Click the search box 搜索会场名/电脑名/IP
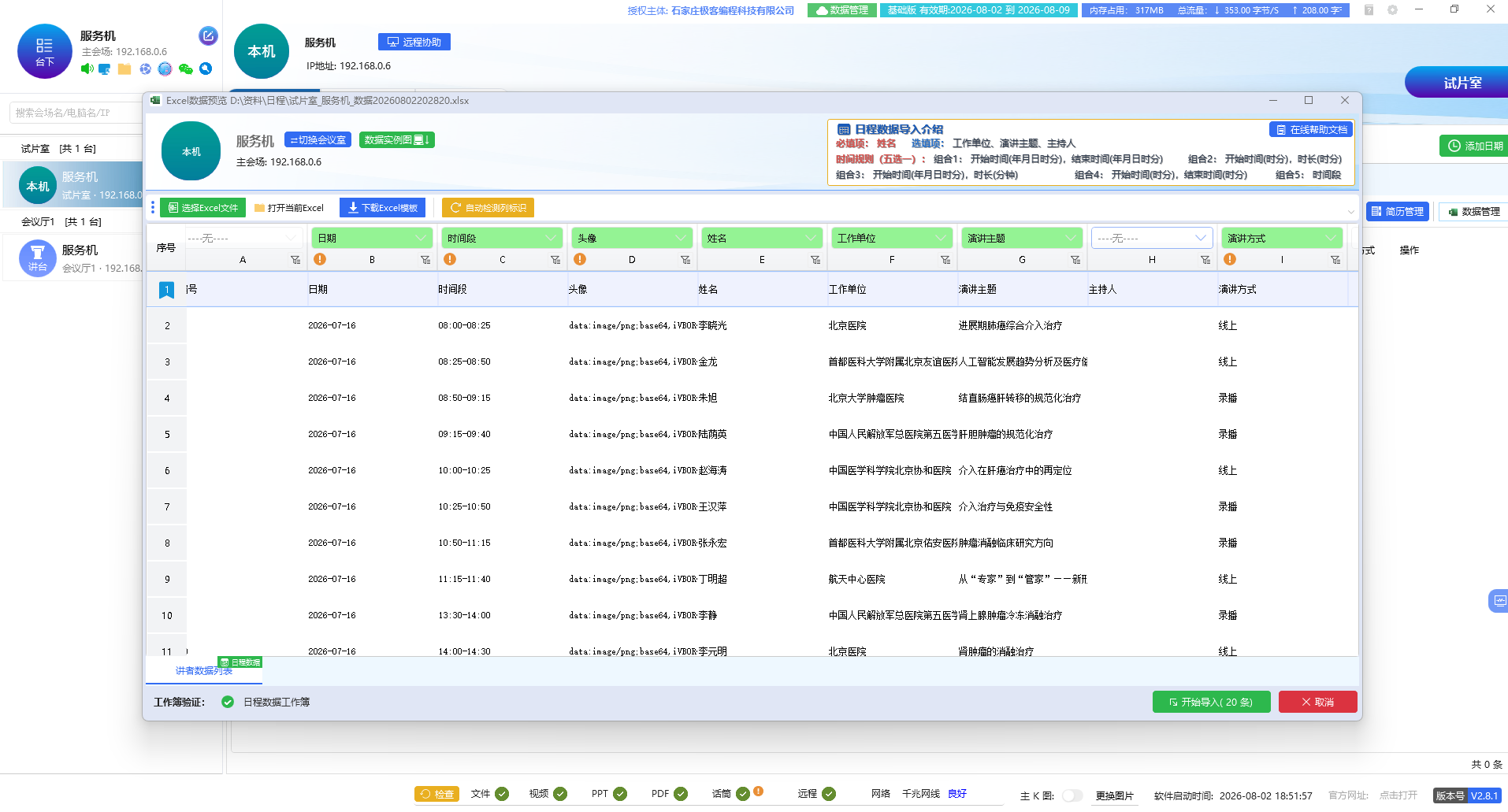This screenshot has width=1508, height=812. (76, 113)
